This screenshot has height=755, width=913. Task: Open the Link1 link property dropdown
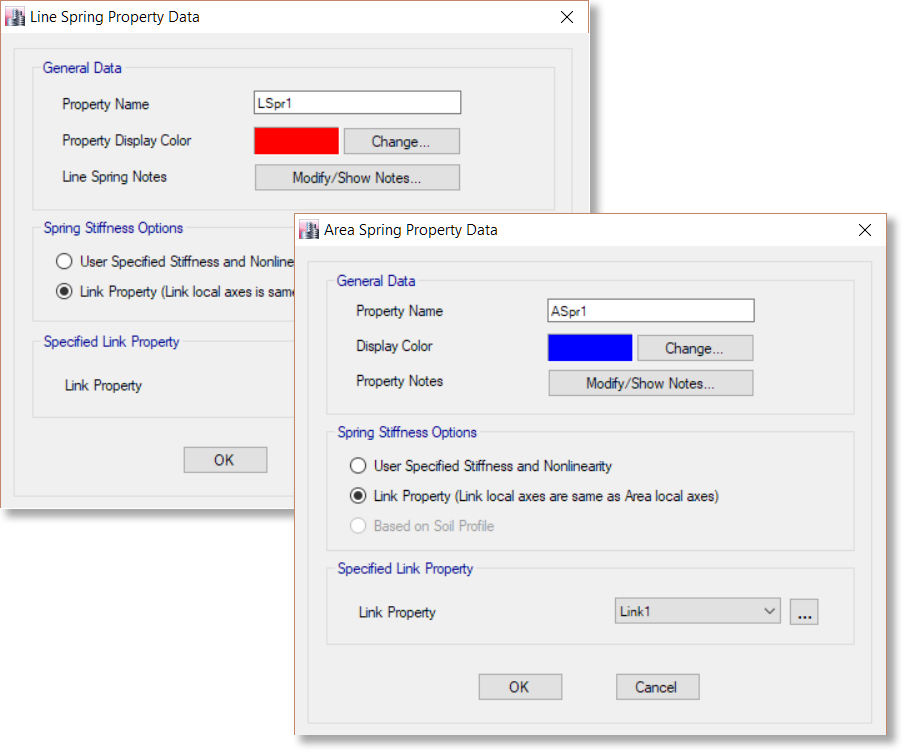(698, 611)
